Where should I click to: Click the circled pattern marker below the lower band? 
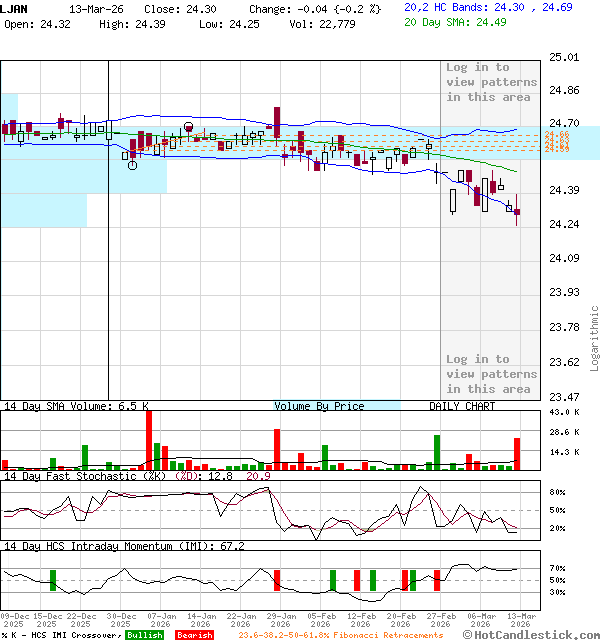coord(132,165)
